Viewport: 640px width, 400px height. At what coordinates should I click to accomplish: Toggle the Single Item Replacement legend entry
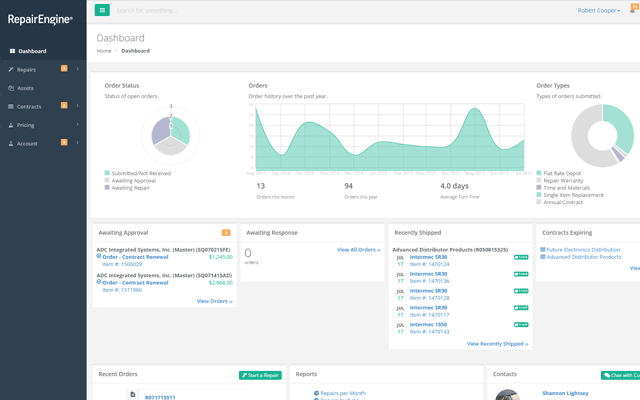click(x=570, y=195)
